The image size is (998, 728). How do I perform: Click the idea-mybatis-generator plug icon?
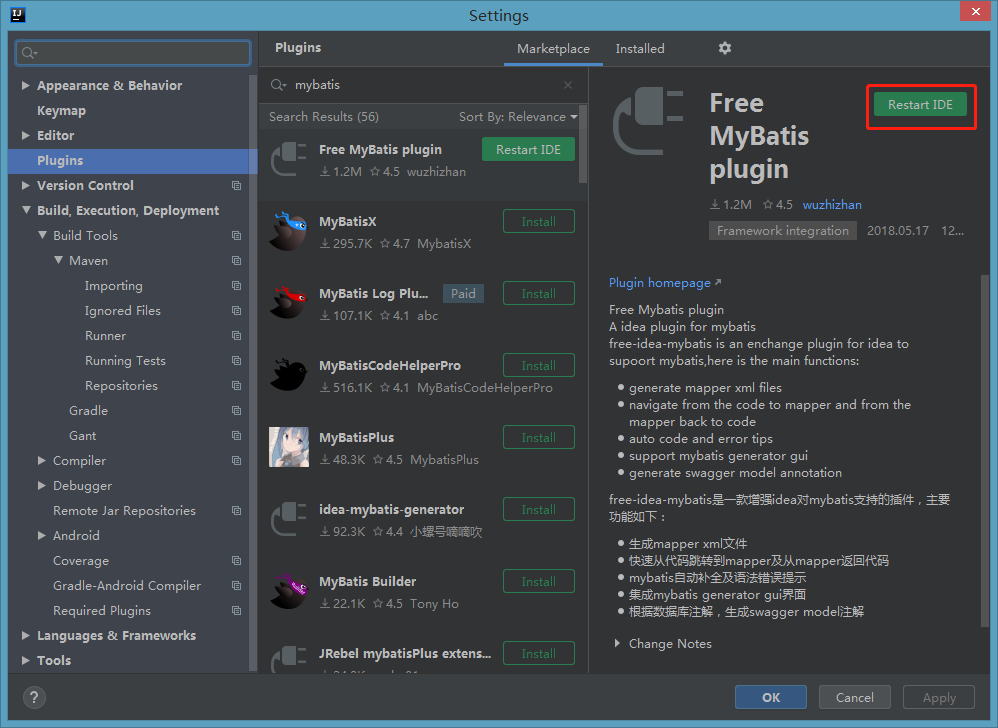pyautogui.click(x=288, y=519)
